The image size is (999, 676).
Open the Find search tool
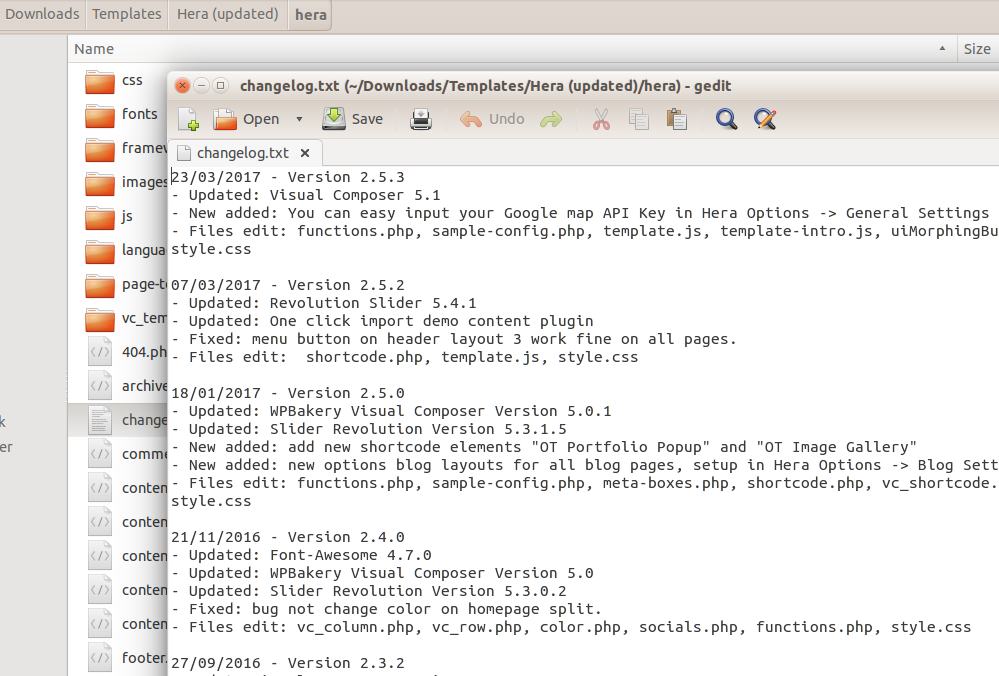click(727, 119)
